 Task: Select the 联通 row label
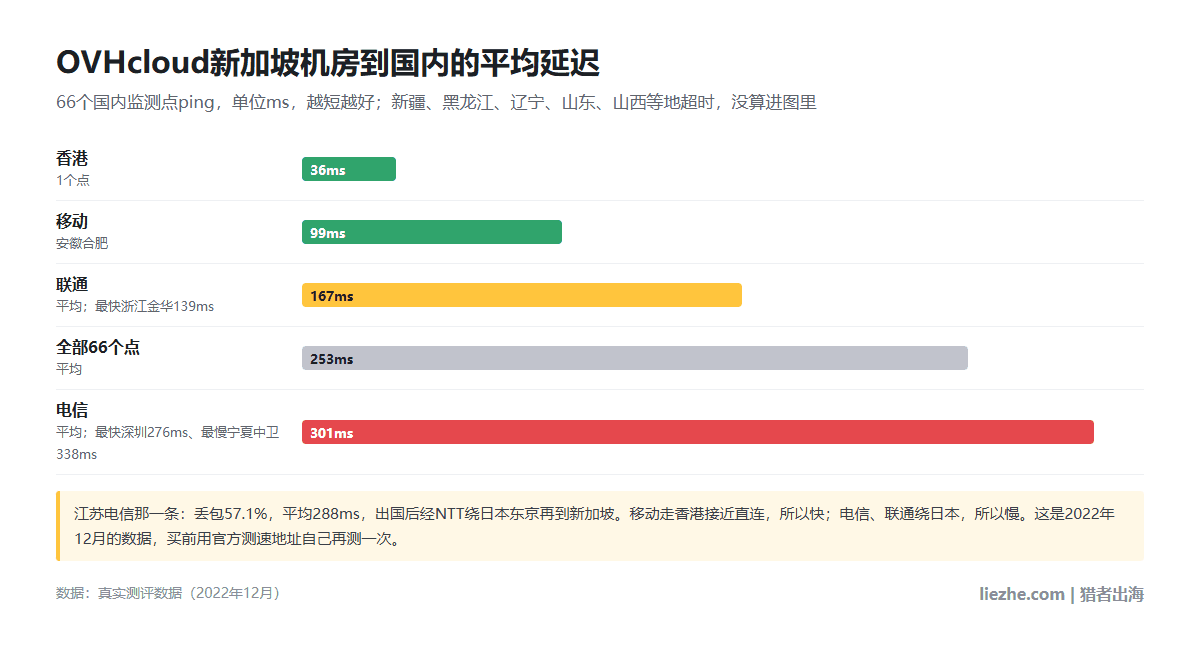pos(72,284)
